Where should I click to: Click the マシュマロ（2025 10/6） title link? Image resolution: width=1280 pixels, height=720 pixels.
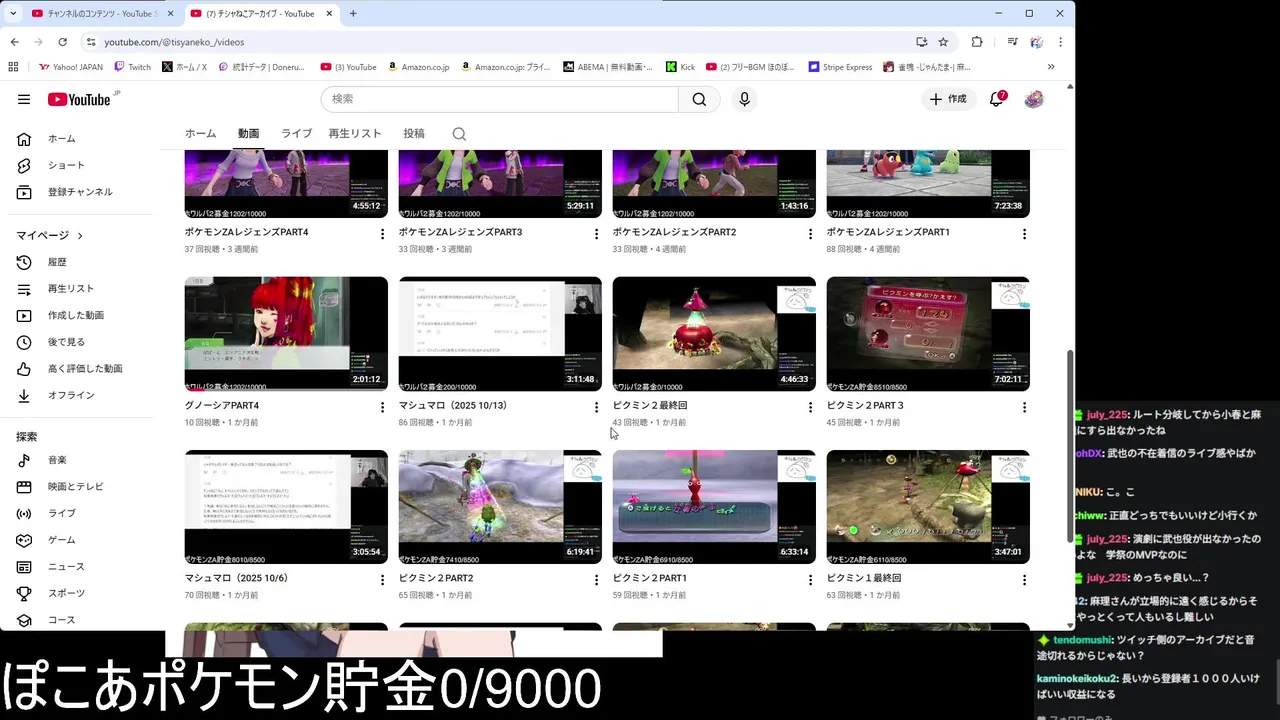[x=236, y=578]
